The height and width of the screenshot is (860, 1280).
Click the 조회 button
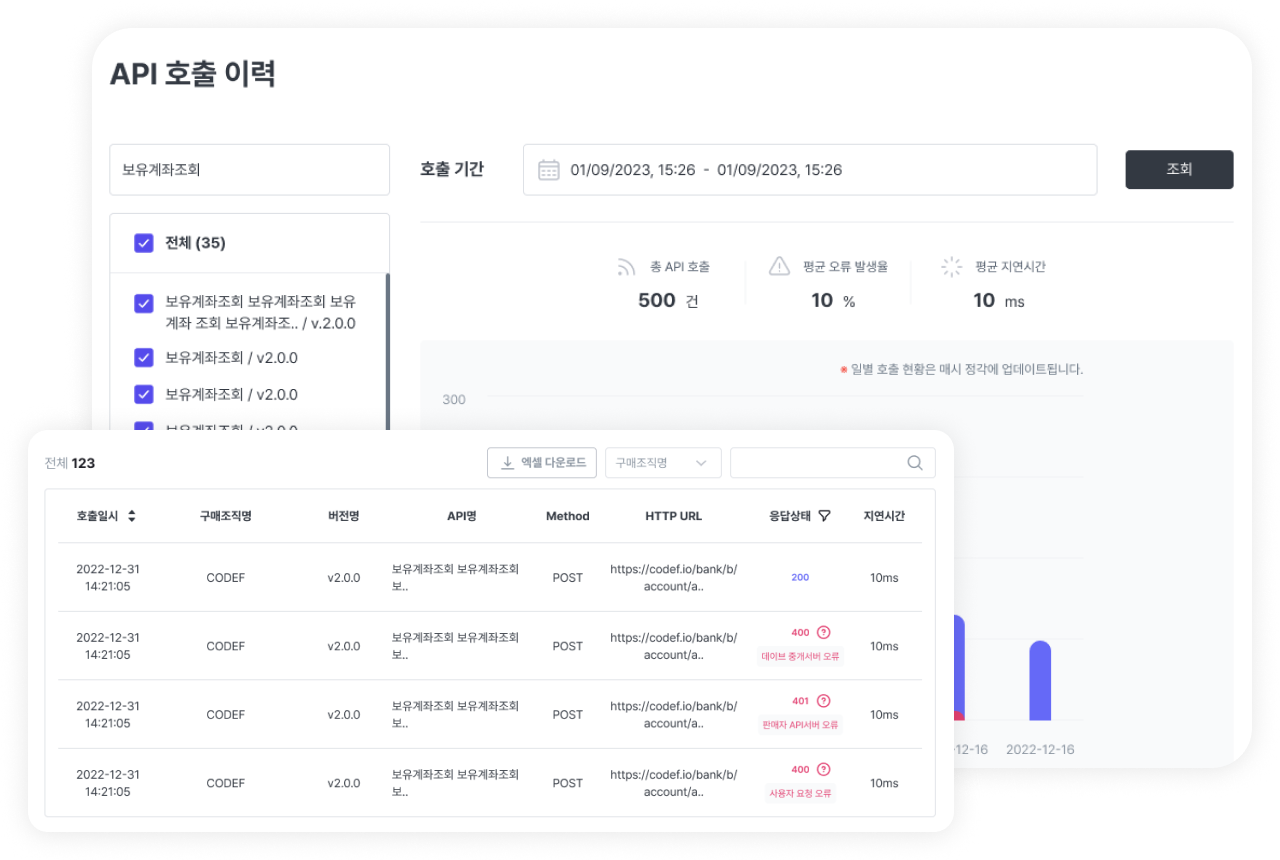coord(1179,169)
